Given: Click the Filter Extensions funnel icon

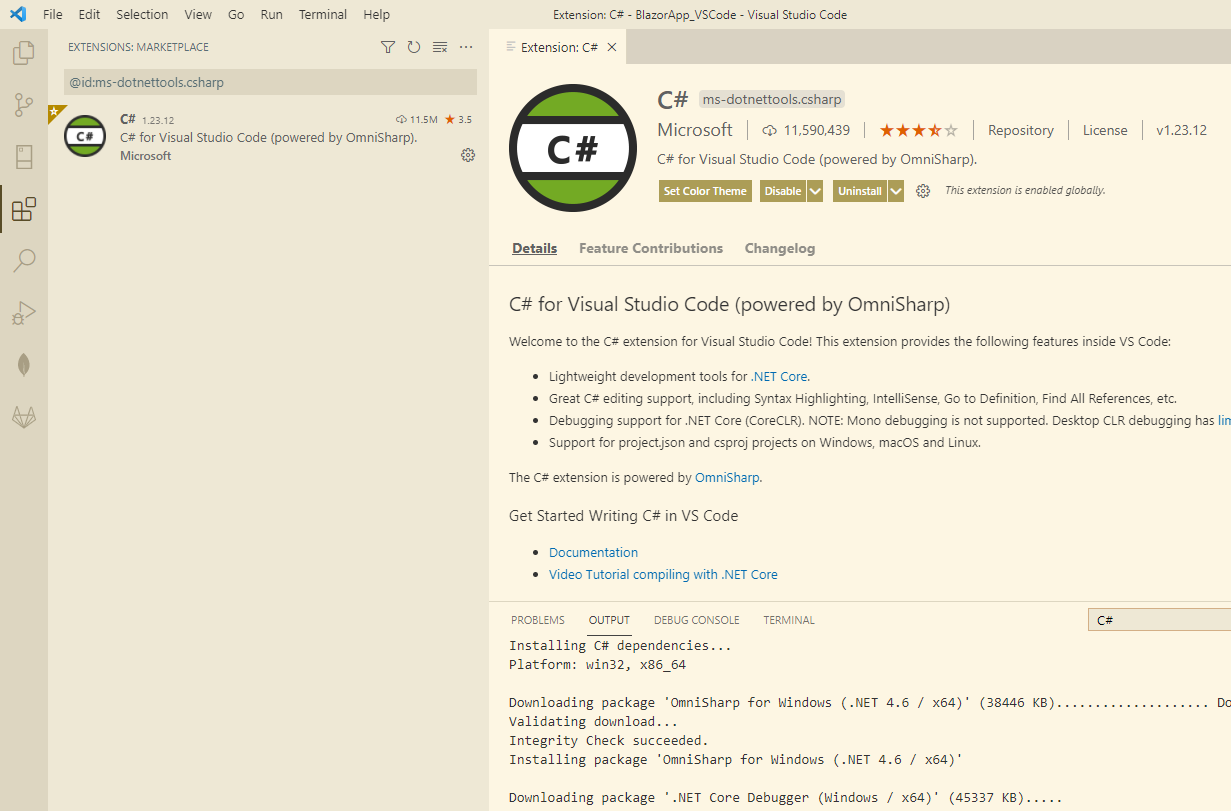Looking at the screenshot, I should point(388,47).
